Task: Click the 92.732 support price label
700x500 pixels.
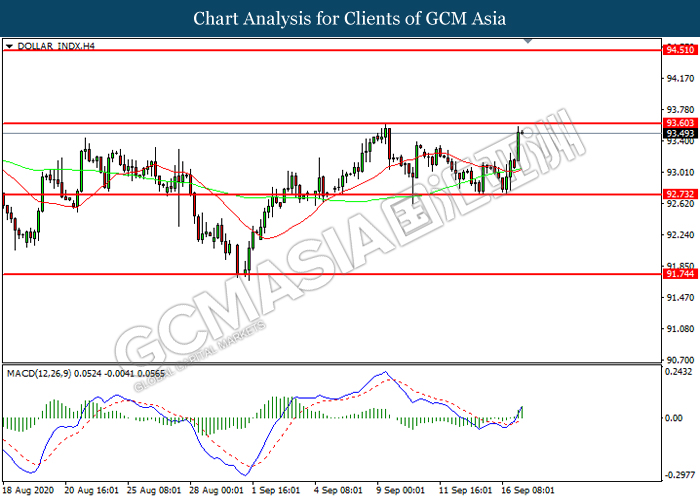Action: coord(680,194)
